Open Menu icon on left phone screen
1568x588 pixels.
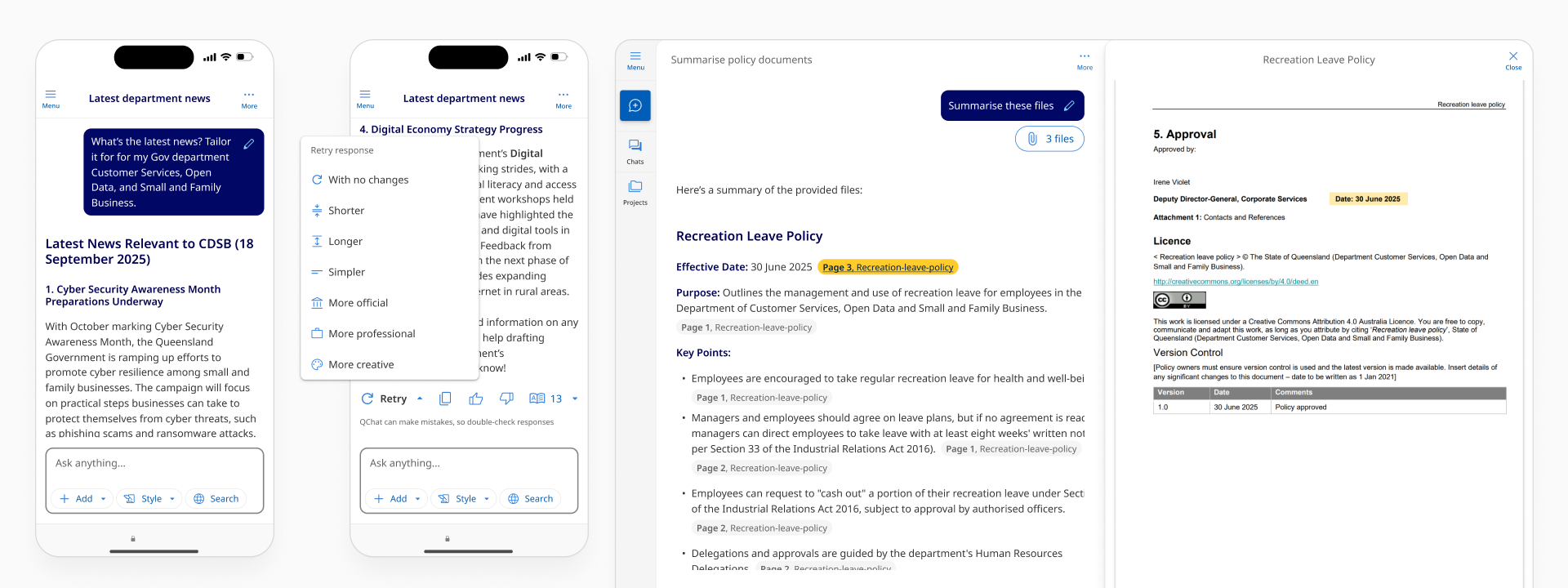[51, 99]
